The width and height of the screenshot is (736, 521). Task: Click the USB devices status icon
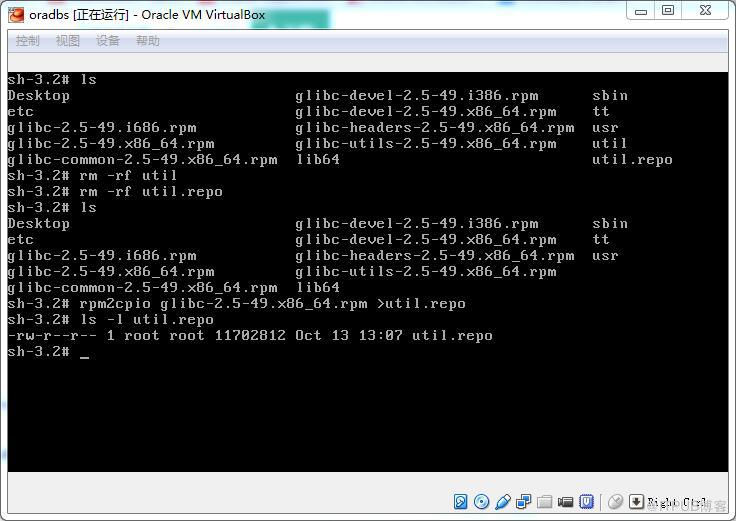click(x=503, y=502)
